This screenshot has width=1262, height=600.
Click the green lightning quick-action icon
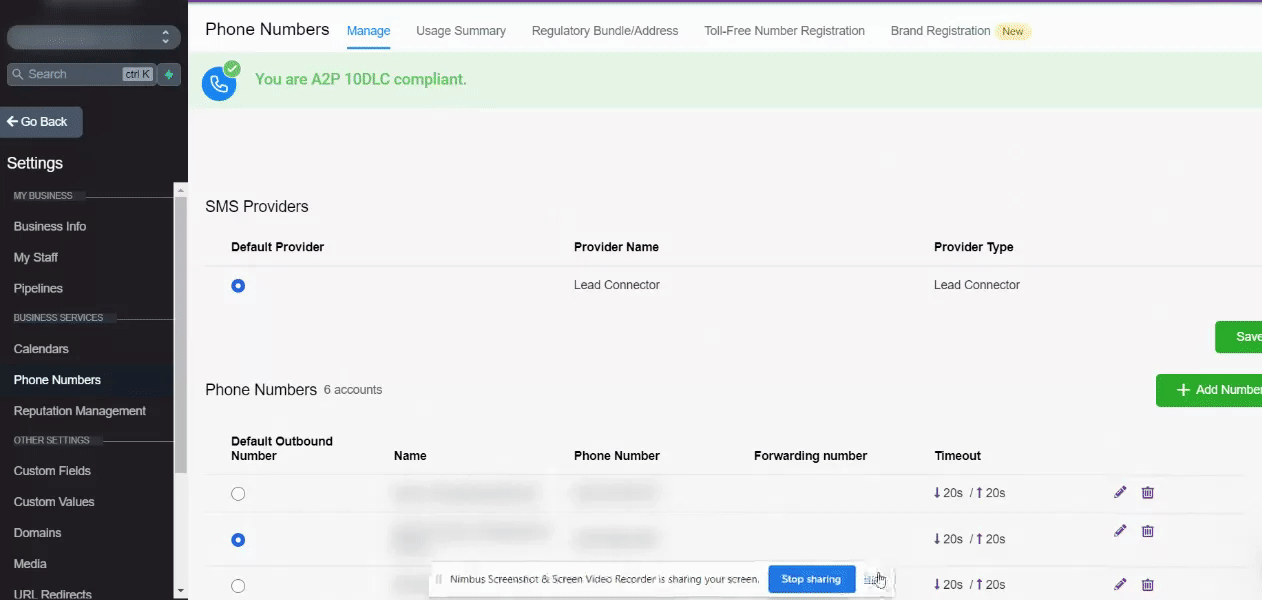click(169, 74)
